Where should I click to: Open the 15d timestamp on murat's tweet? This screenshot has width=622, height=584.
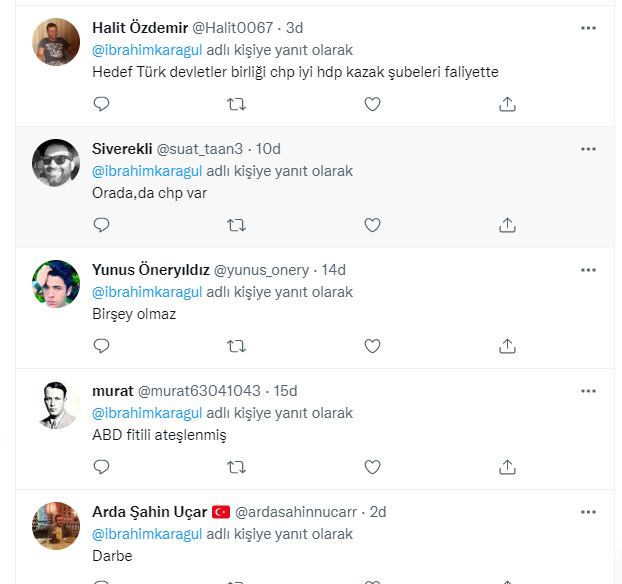pos(286,391)
